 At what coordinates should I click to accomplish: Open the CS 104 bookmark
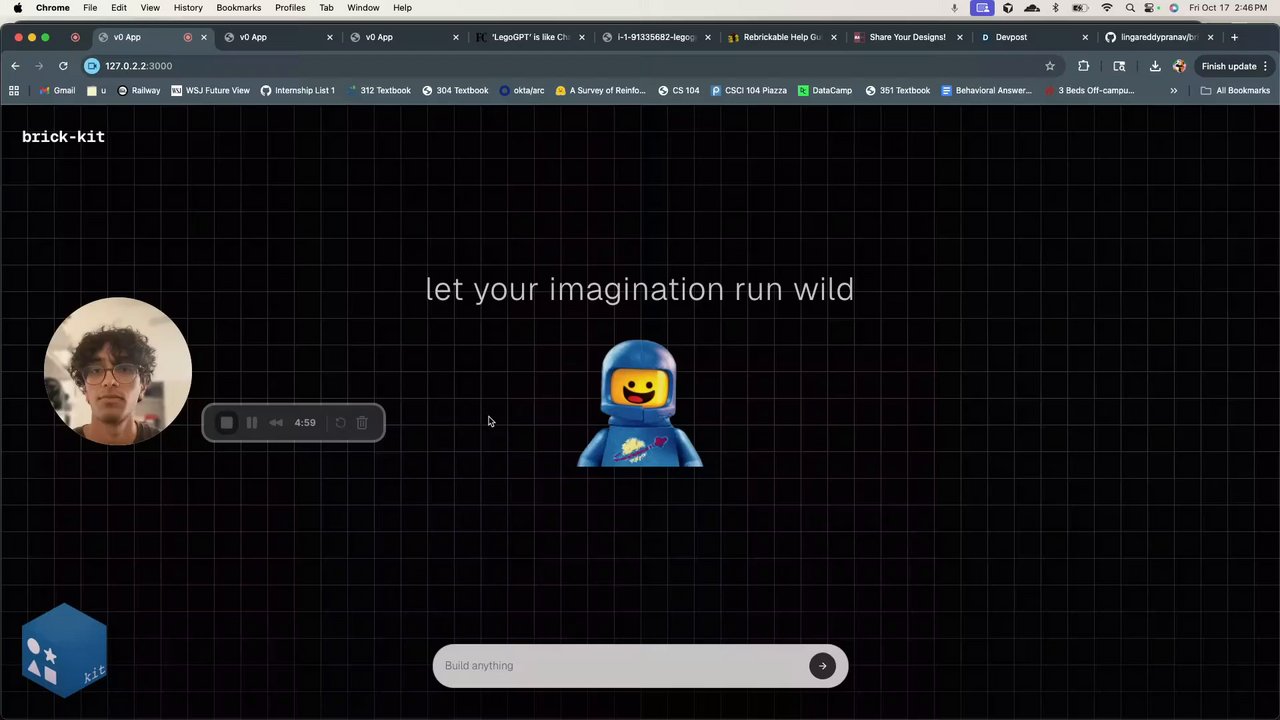[x=677, y=90]
